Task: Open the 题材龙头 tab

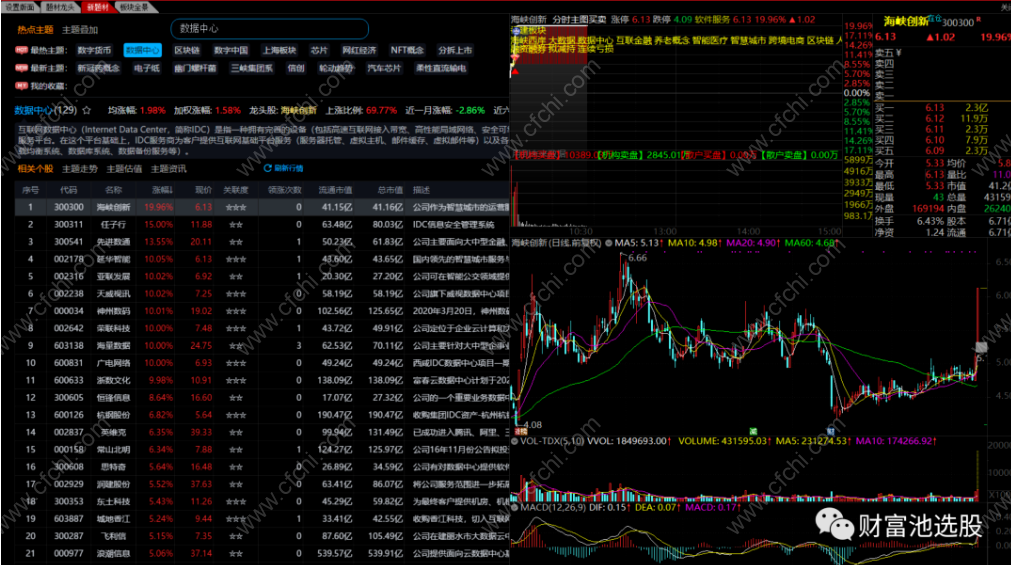Action: coord(60,7)
